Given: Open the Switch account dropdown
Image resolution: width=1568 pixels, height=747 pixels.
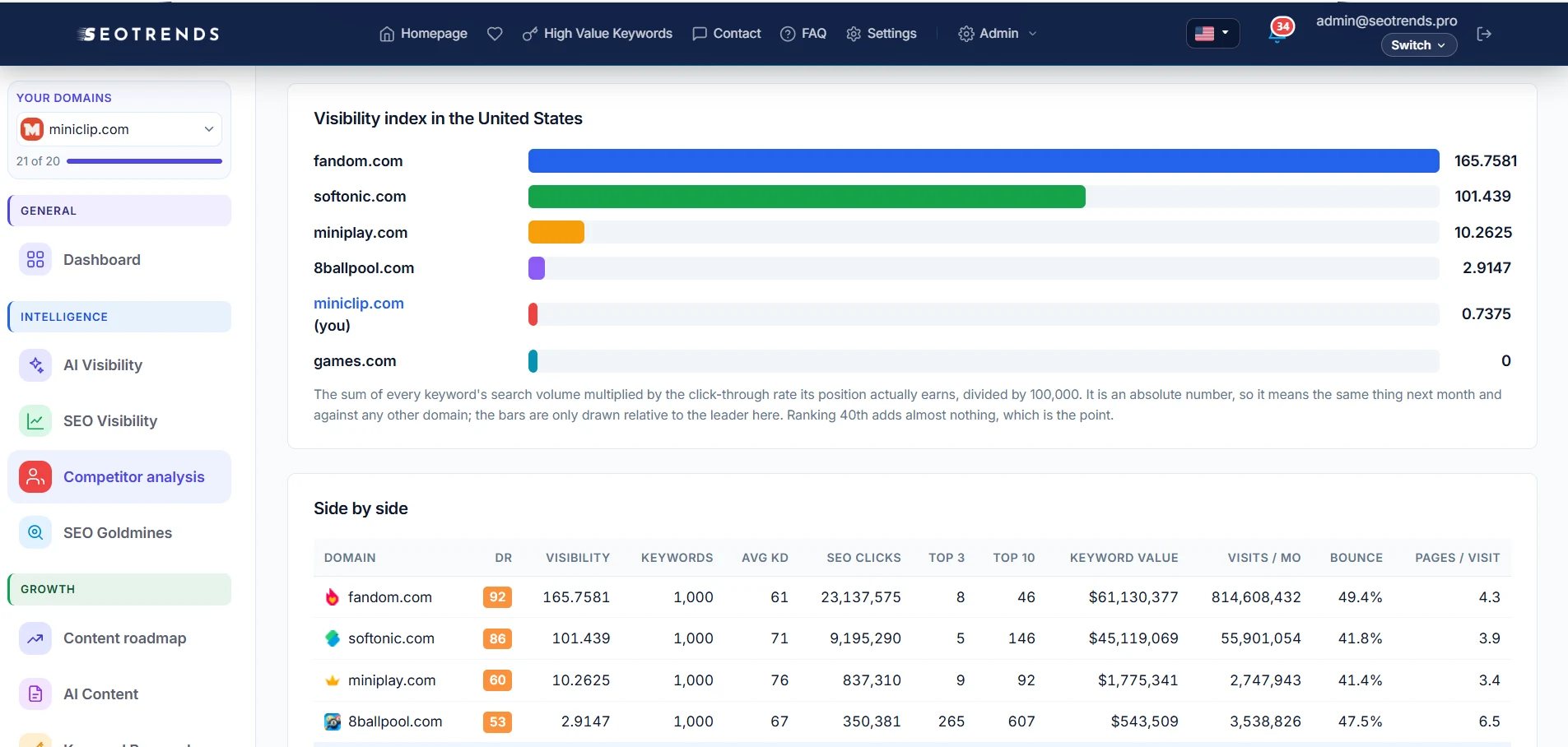Looking at the screenshot, I should (x=1418, y=45).
